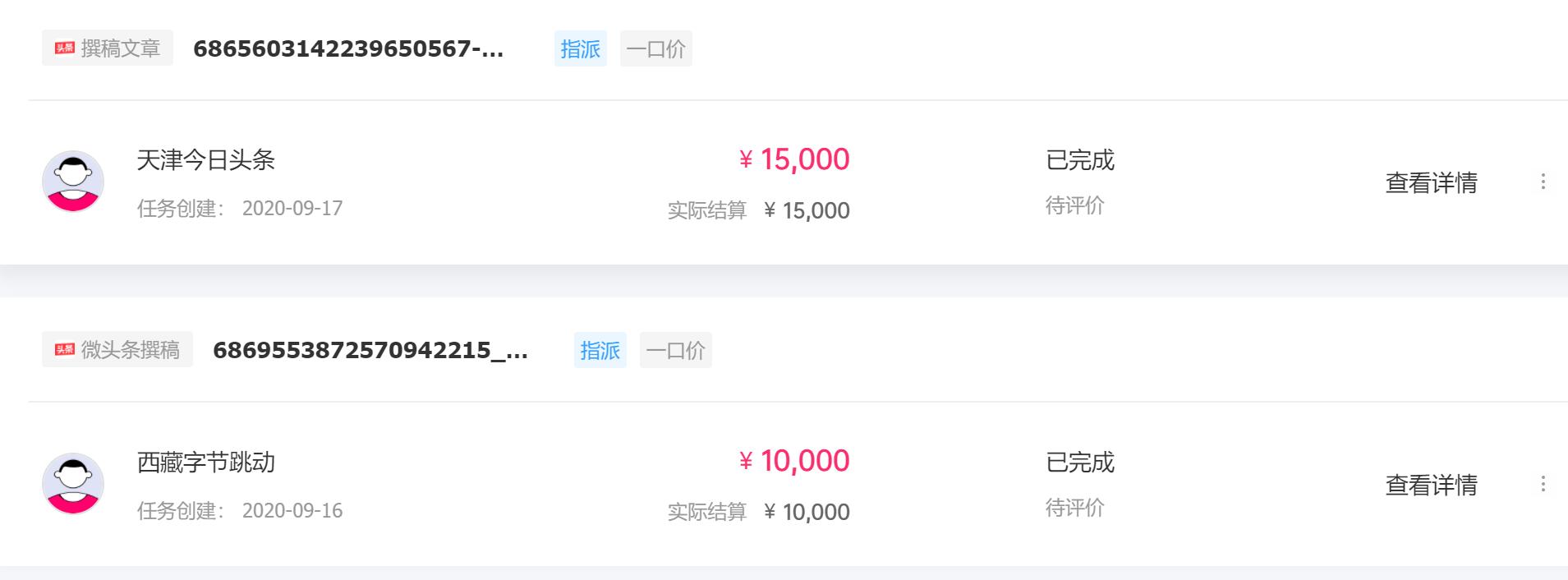
Task: Click the 一口价 tag on the second task
Action: pos(675,350)
